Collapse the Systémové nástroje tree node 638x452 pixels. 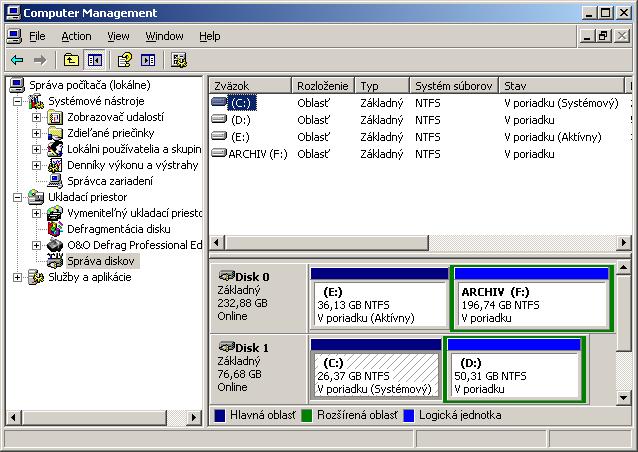17,101
